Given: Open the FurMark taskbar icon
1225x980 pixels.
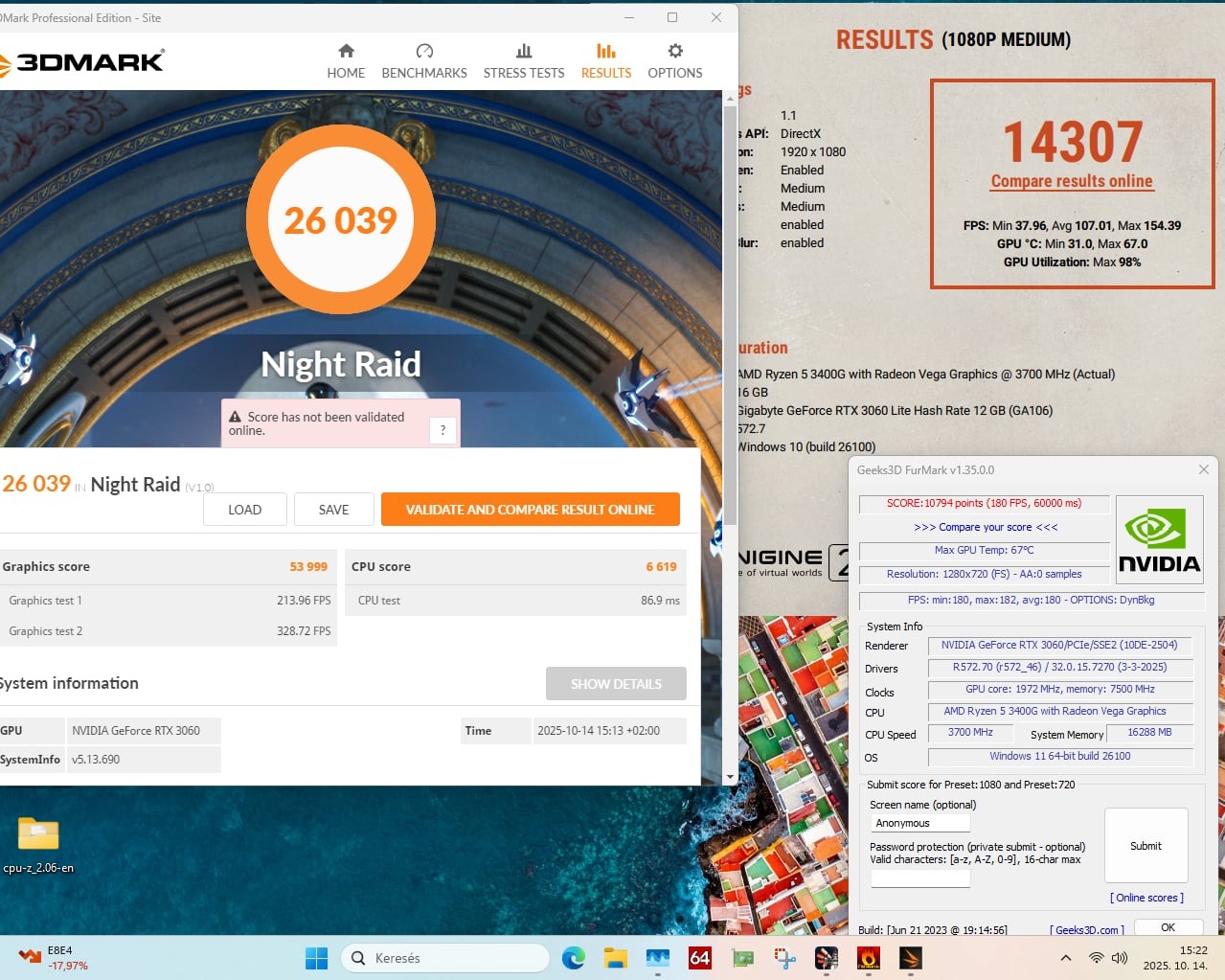Looking at the screenshot, I should 869,958.
